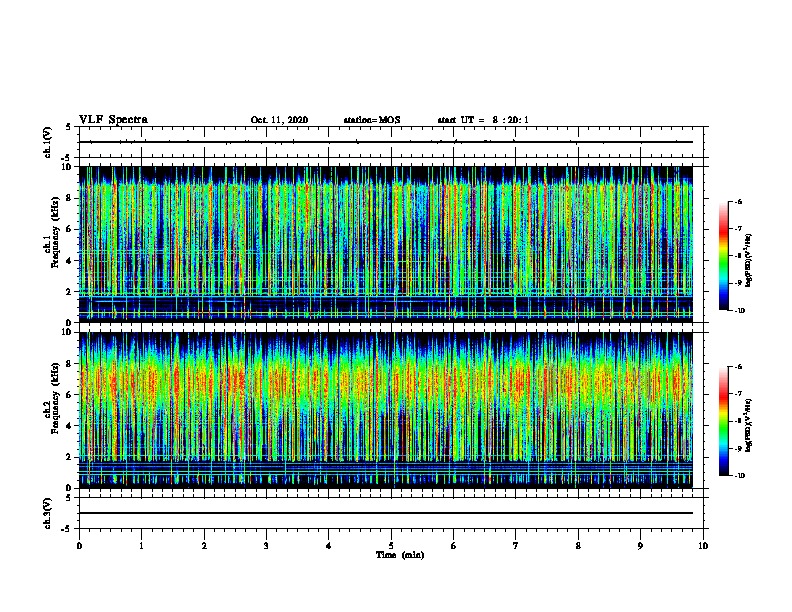Click the ch.1 spectrogram color bar
The image size is (792, 612).
[724, 256]
